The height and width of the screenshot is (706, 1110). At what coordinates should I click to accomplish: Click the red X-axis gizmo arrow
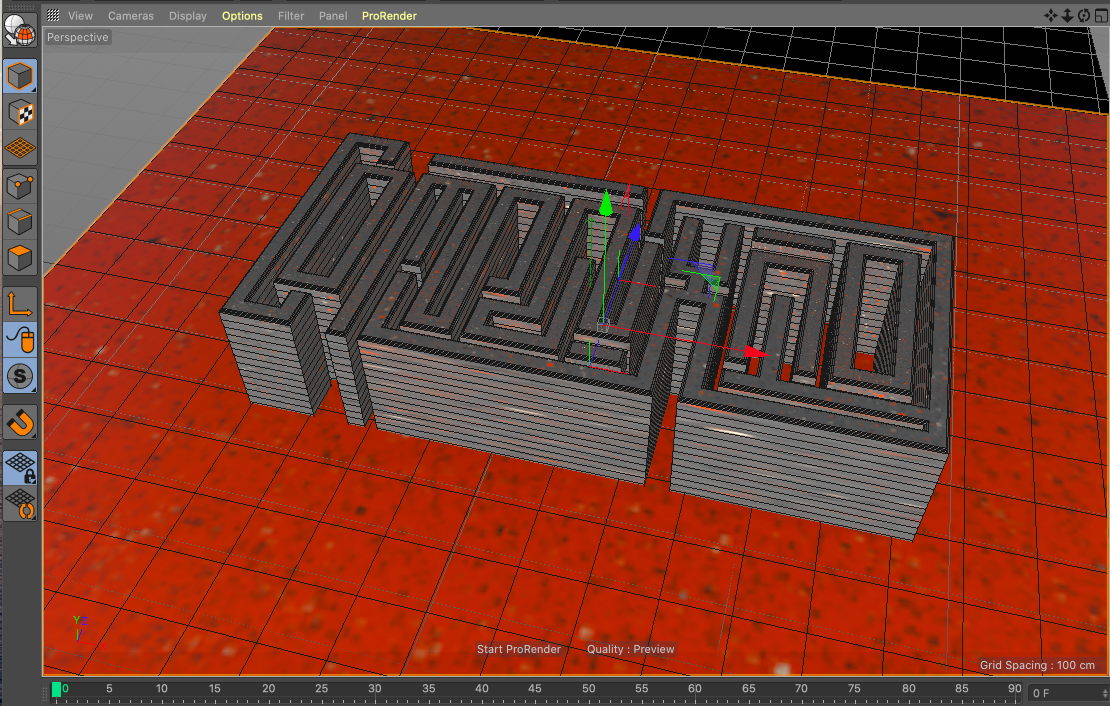[756, 351]
